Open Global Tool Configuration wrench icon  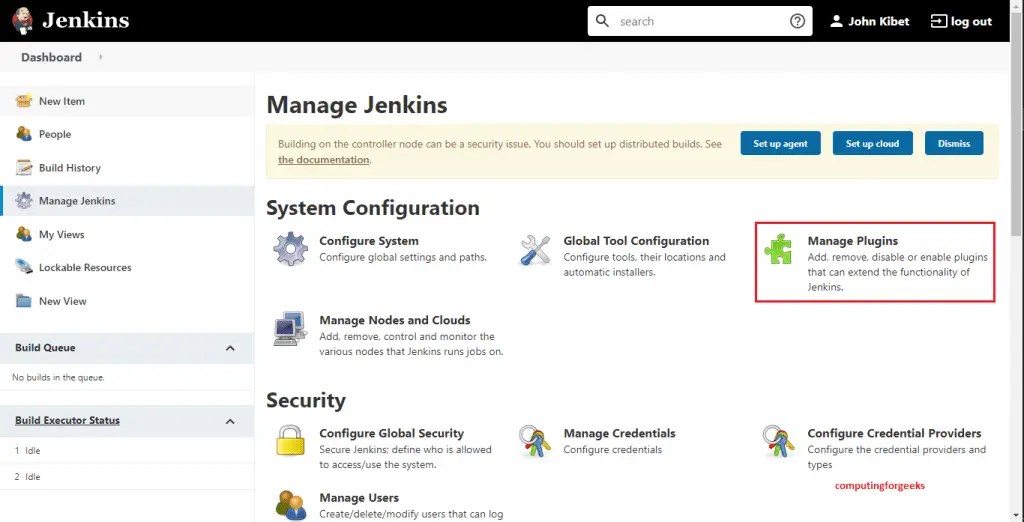tap(535, 249)
